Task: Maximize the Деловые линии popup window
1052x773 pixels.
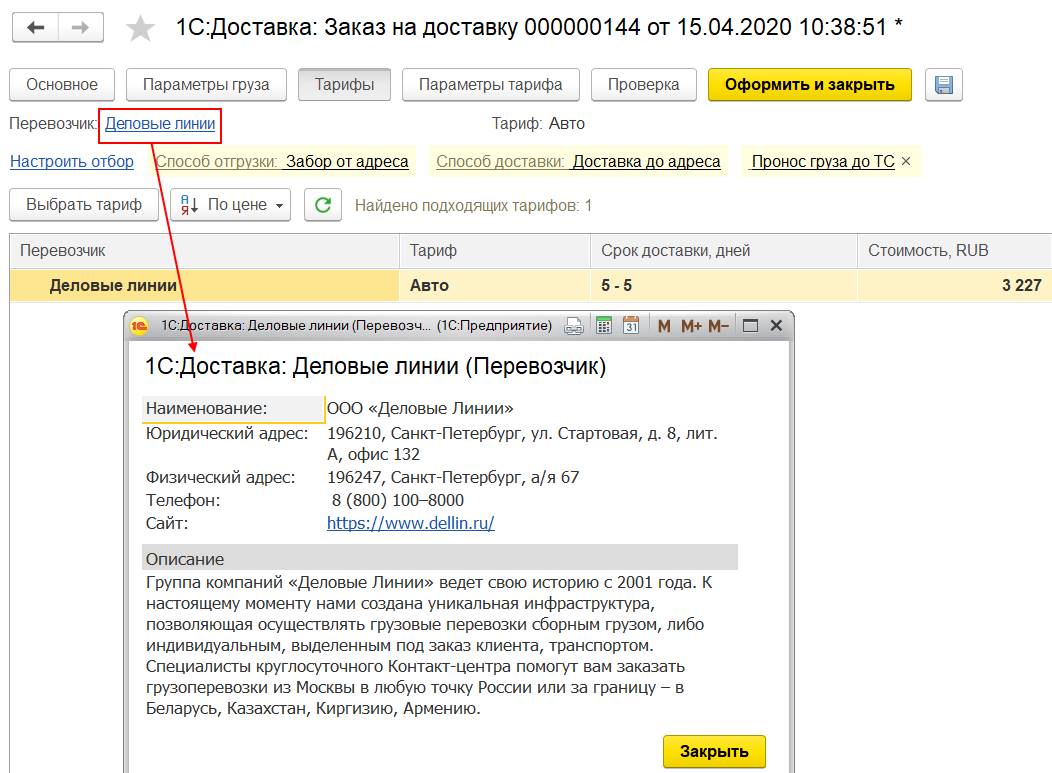Action: pyautogui.click(x=750, y=326)
